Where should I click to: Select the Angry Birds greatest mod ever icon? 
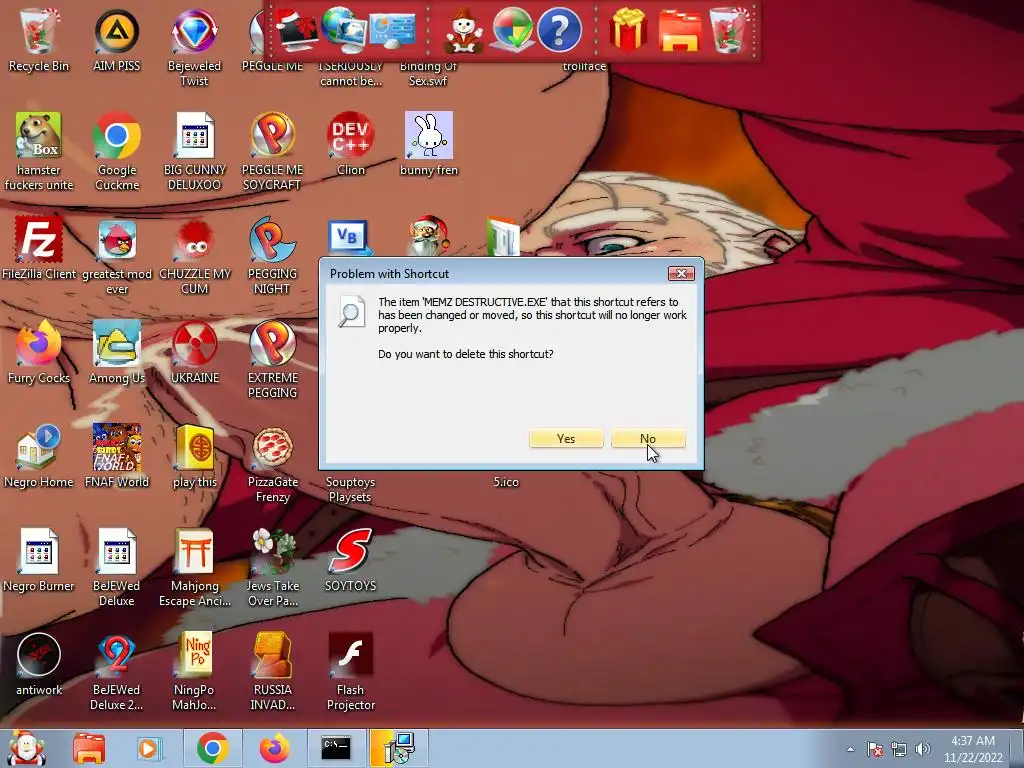(117, 256)
